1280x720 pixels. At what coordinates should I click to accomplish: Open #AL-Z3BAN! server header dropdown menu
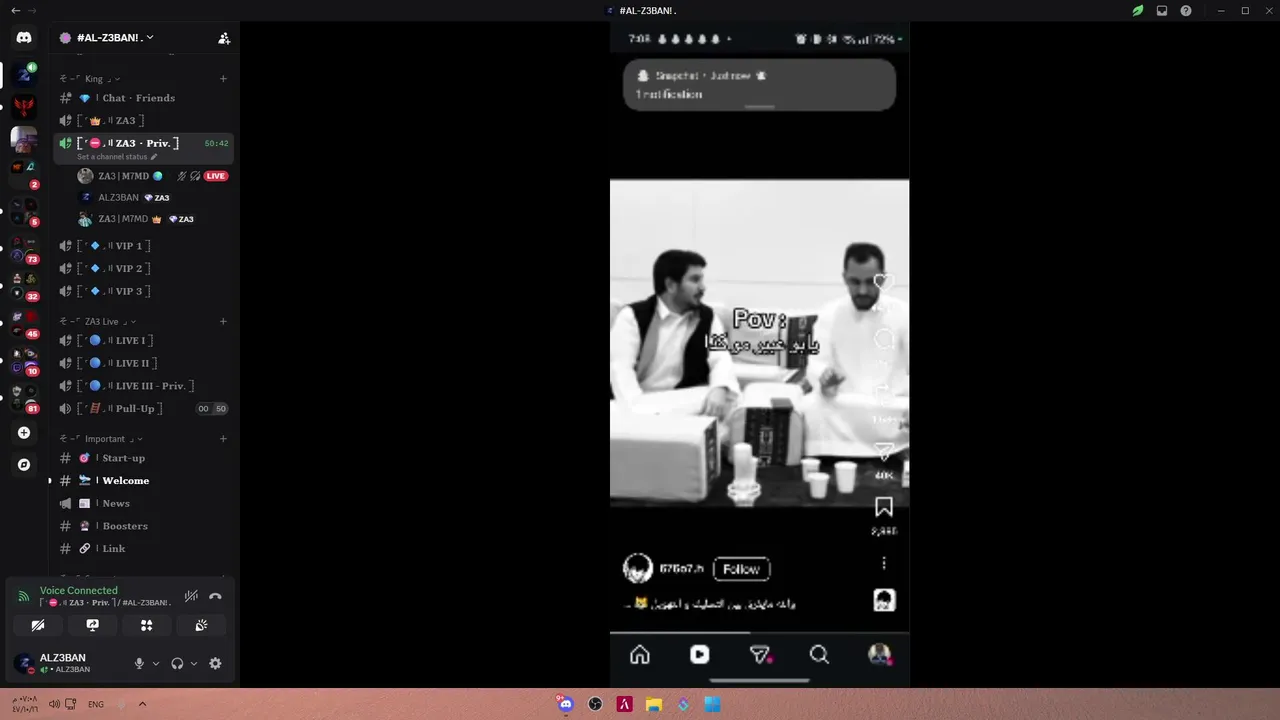coord(108,38)
